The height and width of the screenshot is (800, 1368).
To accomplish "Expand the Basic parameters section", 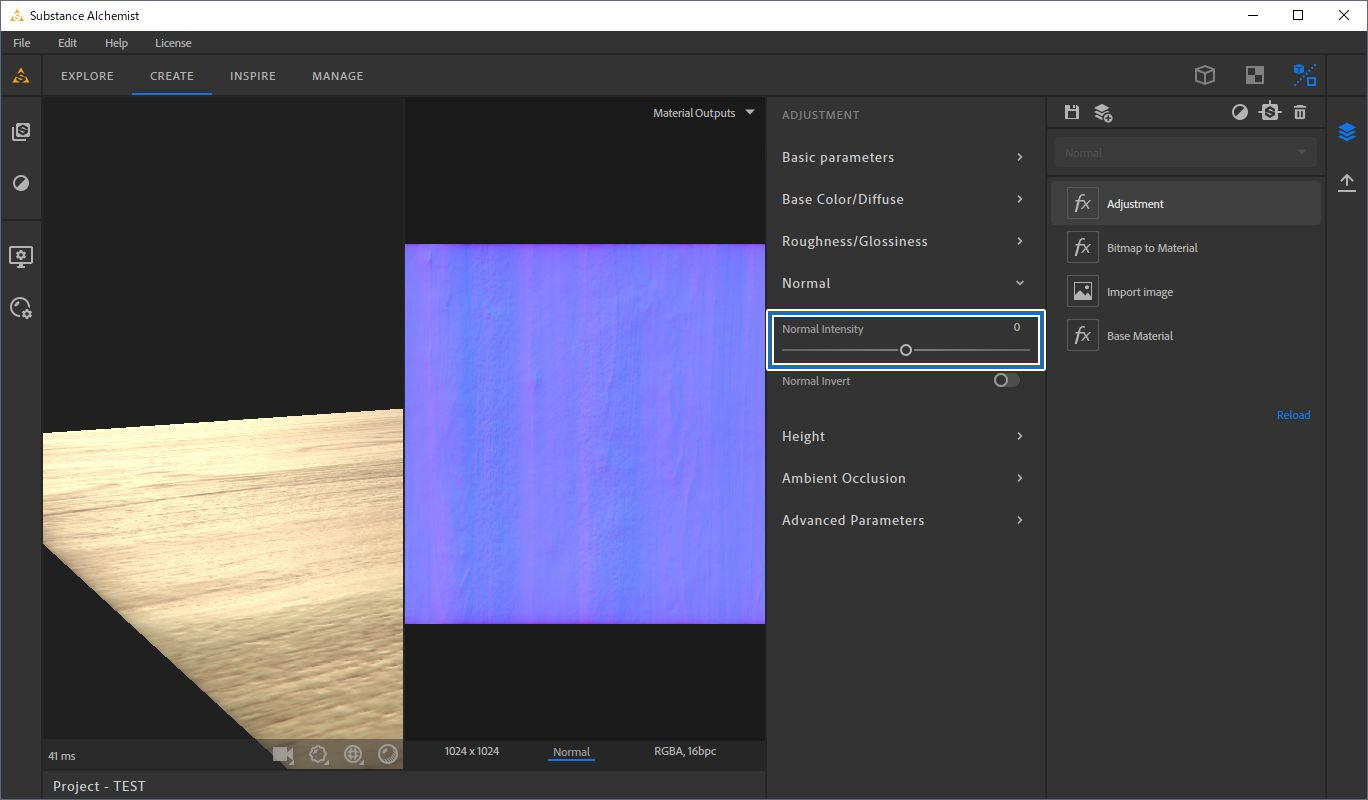I will tap(905, 157).
